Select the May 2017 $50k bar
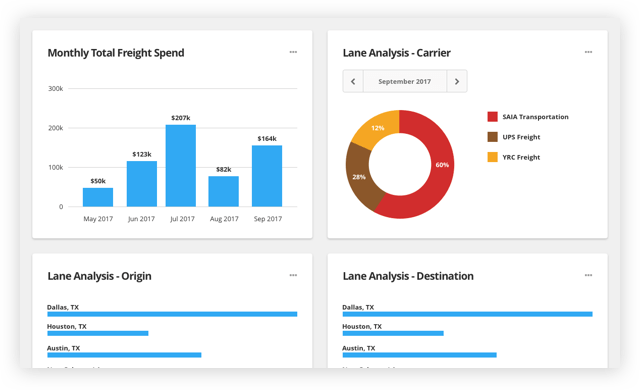This screenshot has width=640, height=390. pos(98,197)
